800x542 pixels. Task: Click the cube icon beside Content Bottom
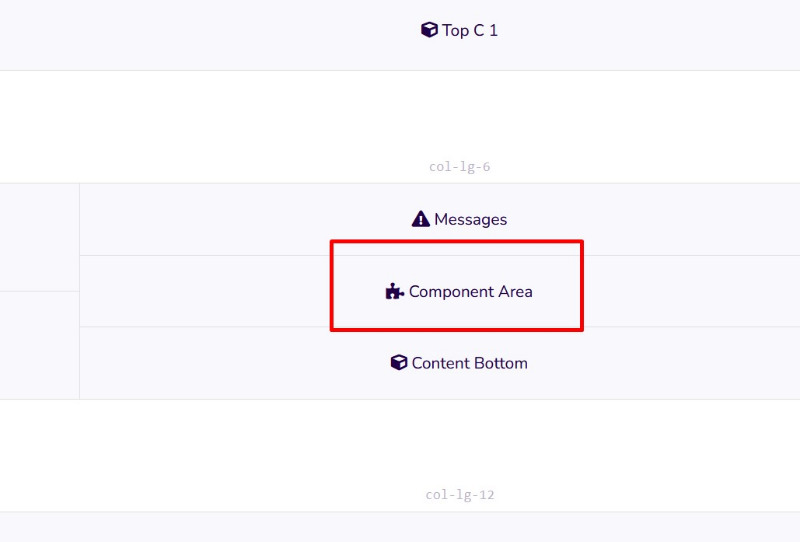(399, 363)
